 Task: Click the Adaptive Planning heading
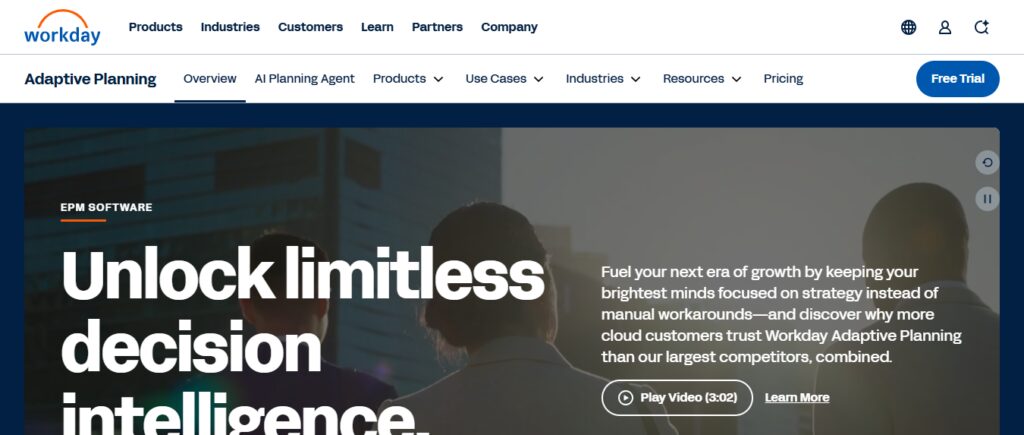[x=90, y=79]
